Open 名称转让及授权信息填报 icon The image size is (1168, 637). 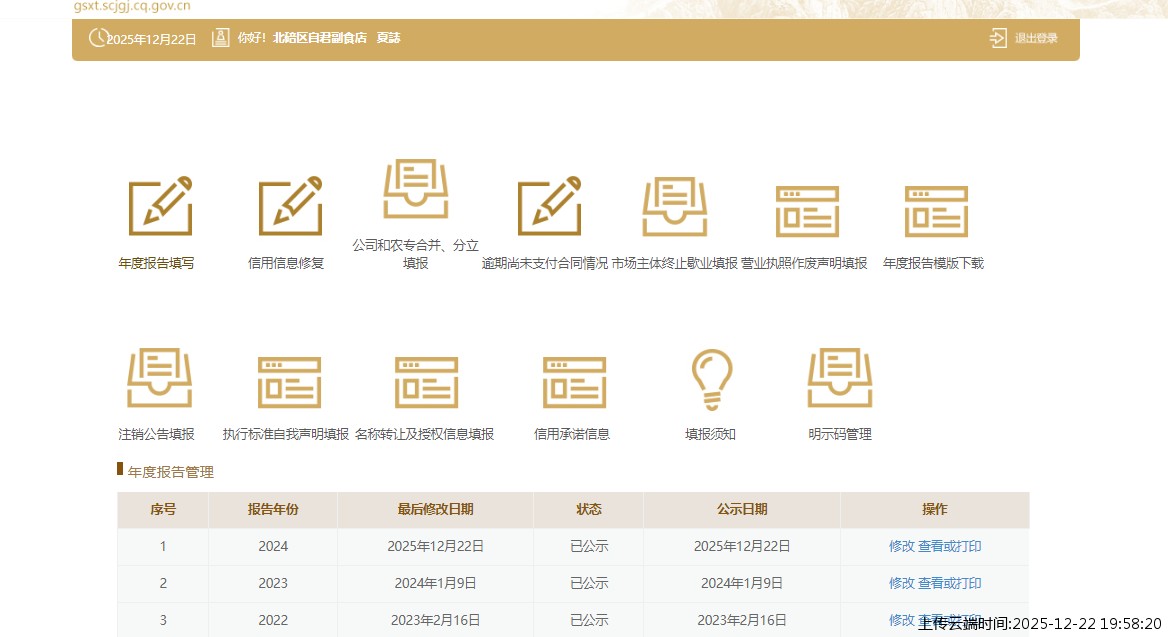425,381
